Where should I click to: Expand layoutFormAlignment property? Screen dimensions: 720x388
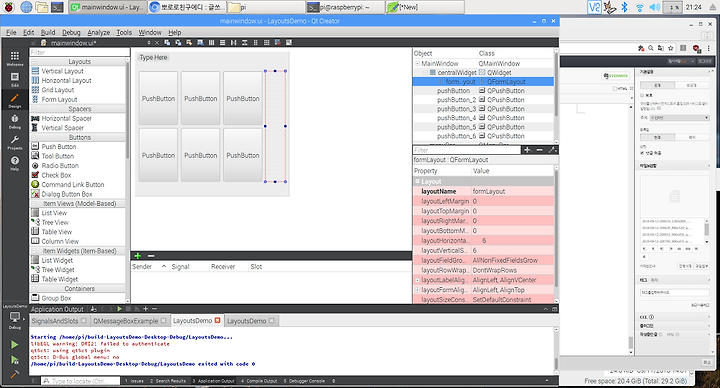coord(417,290)
